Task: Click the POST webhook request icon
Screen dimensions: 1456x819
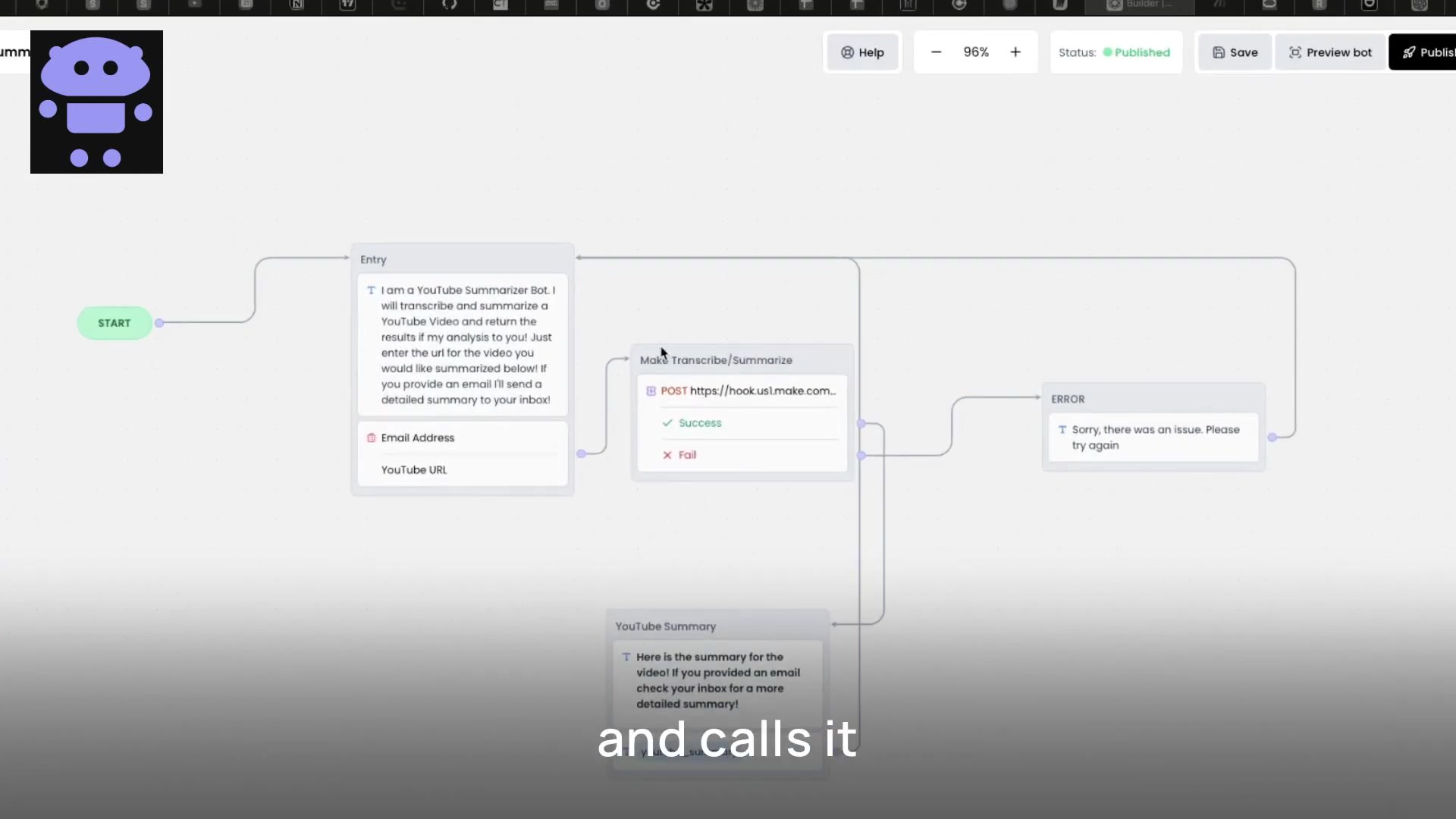Action: pyautogui.click(x=651, y=391)
